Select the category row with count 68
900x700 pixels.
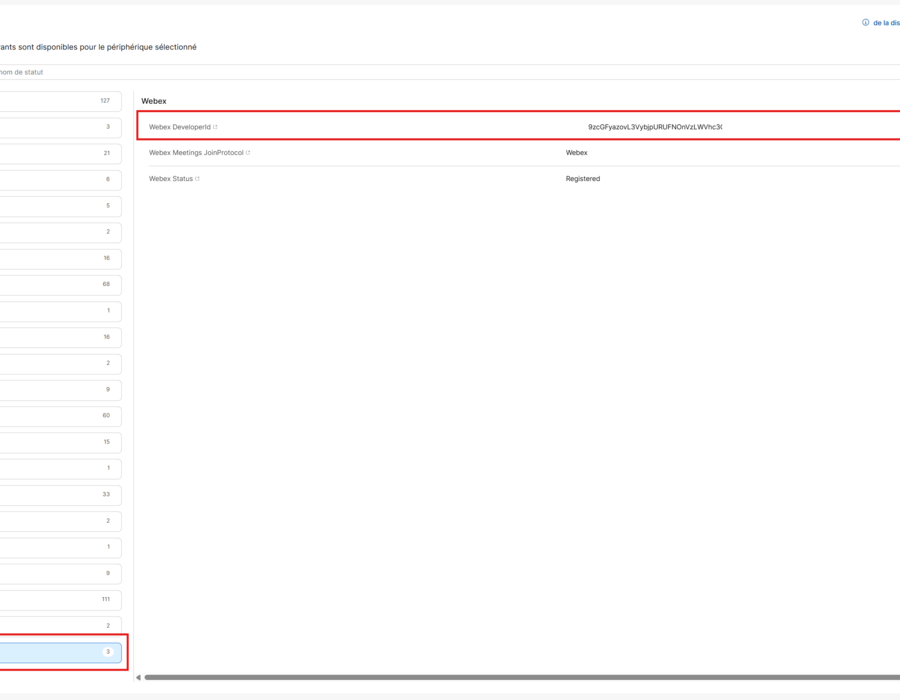coord(60,285)
